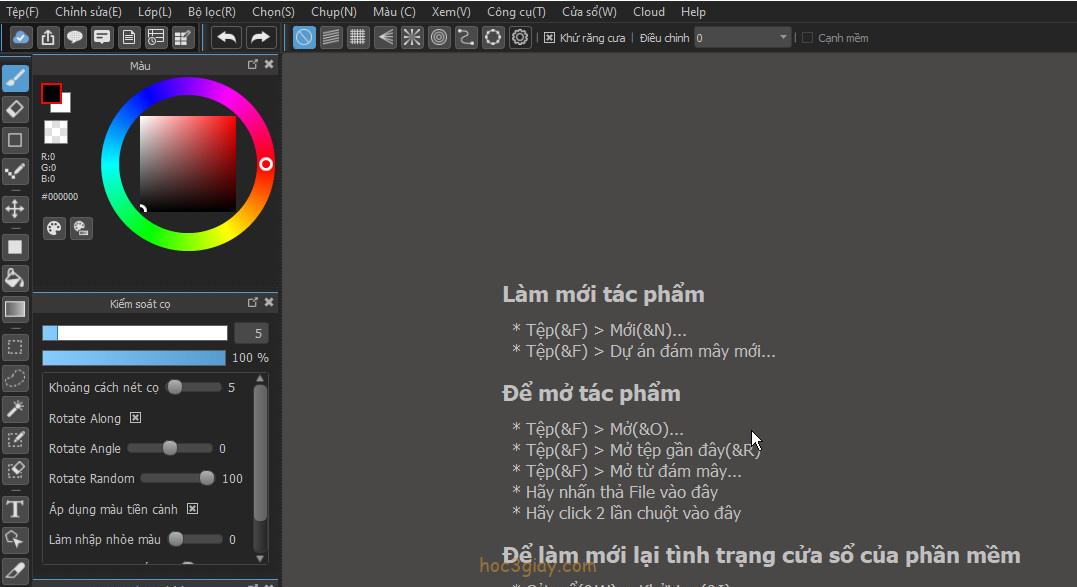This screenshot has height=587, width=1077.
Task: Select the Bucket fill tool
Action: pos(15,278)
